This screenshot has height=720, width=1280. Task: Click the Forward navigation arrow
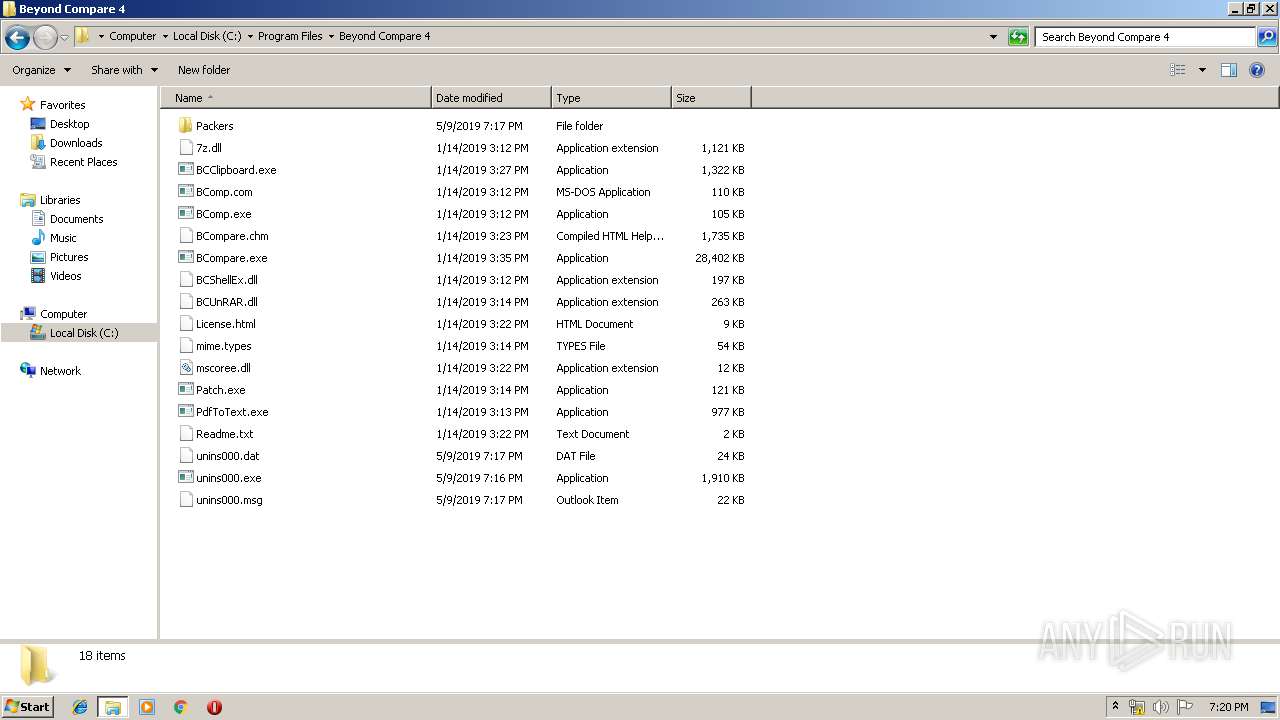point(45,38)
